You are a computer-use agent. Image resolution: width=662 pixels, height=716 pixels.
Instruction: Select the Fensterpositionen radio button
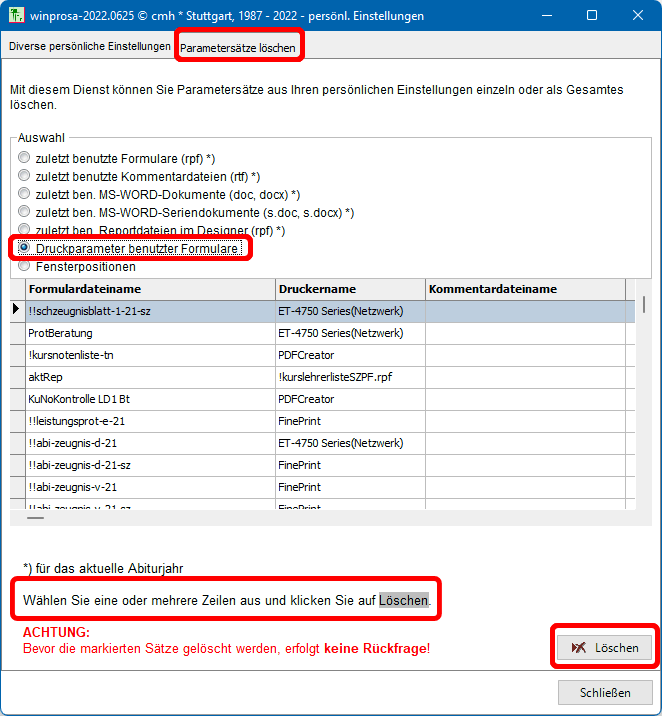pyautogui.click(x=24, y=267)
